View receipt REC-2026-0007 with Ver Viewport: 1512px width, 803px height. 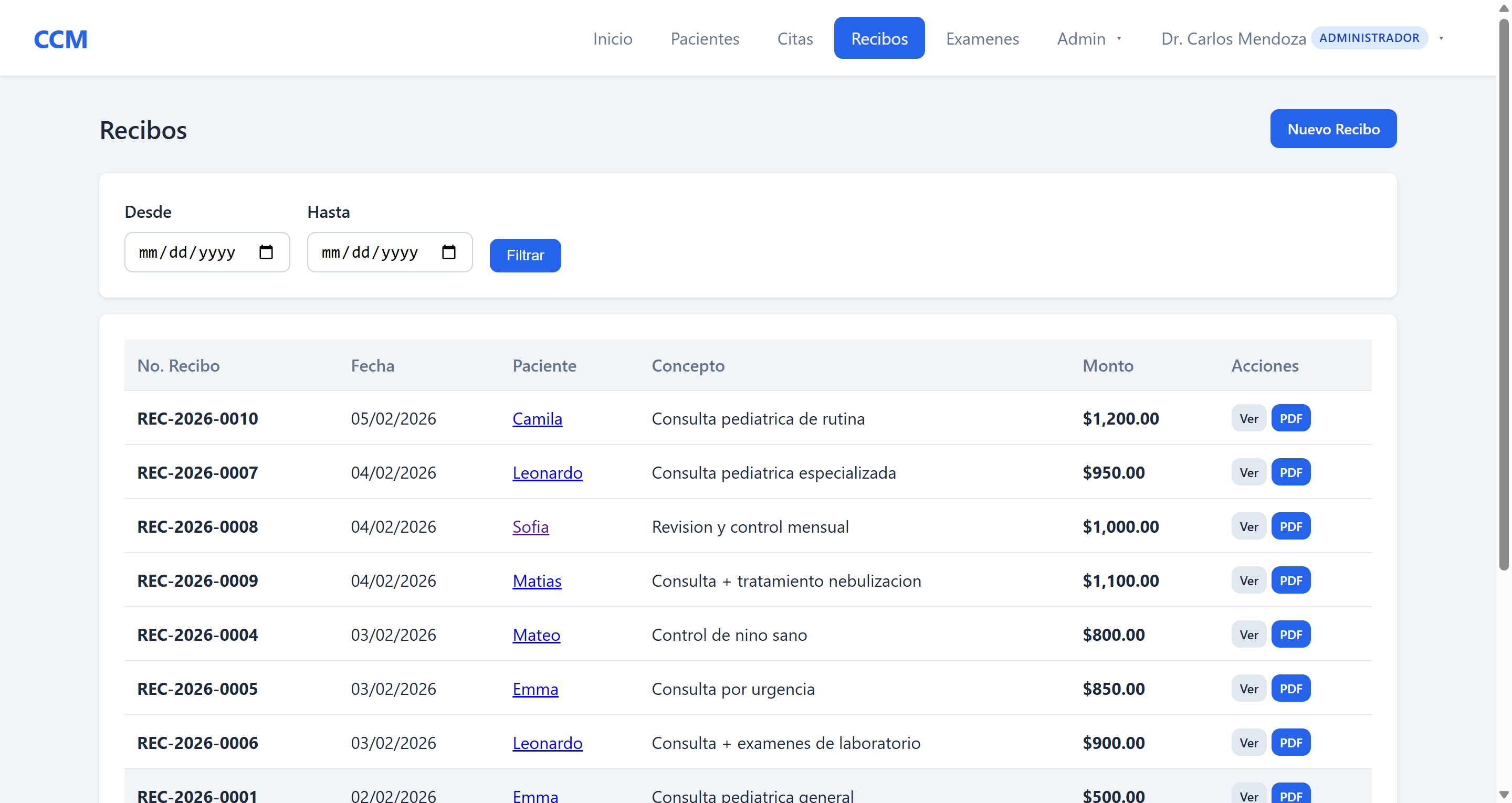(x=1248, y=472)
